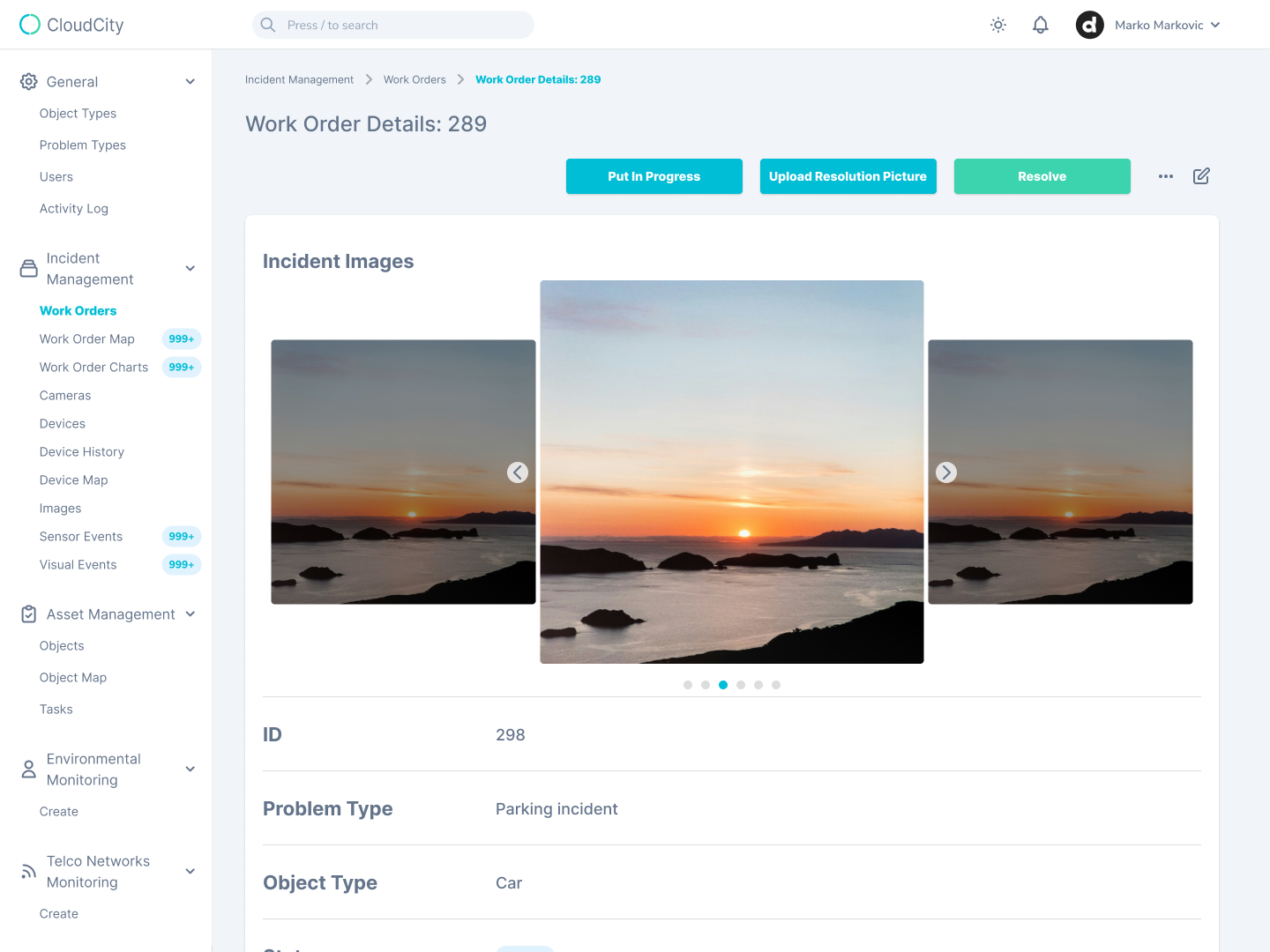This screenshot has width=1270, height=952.
Task: Click the CloudCity logo
Action: (71, 25)
